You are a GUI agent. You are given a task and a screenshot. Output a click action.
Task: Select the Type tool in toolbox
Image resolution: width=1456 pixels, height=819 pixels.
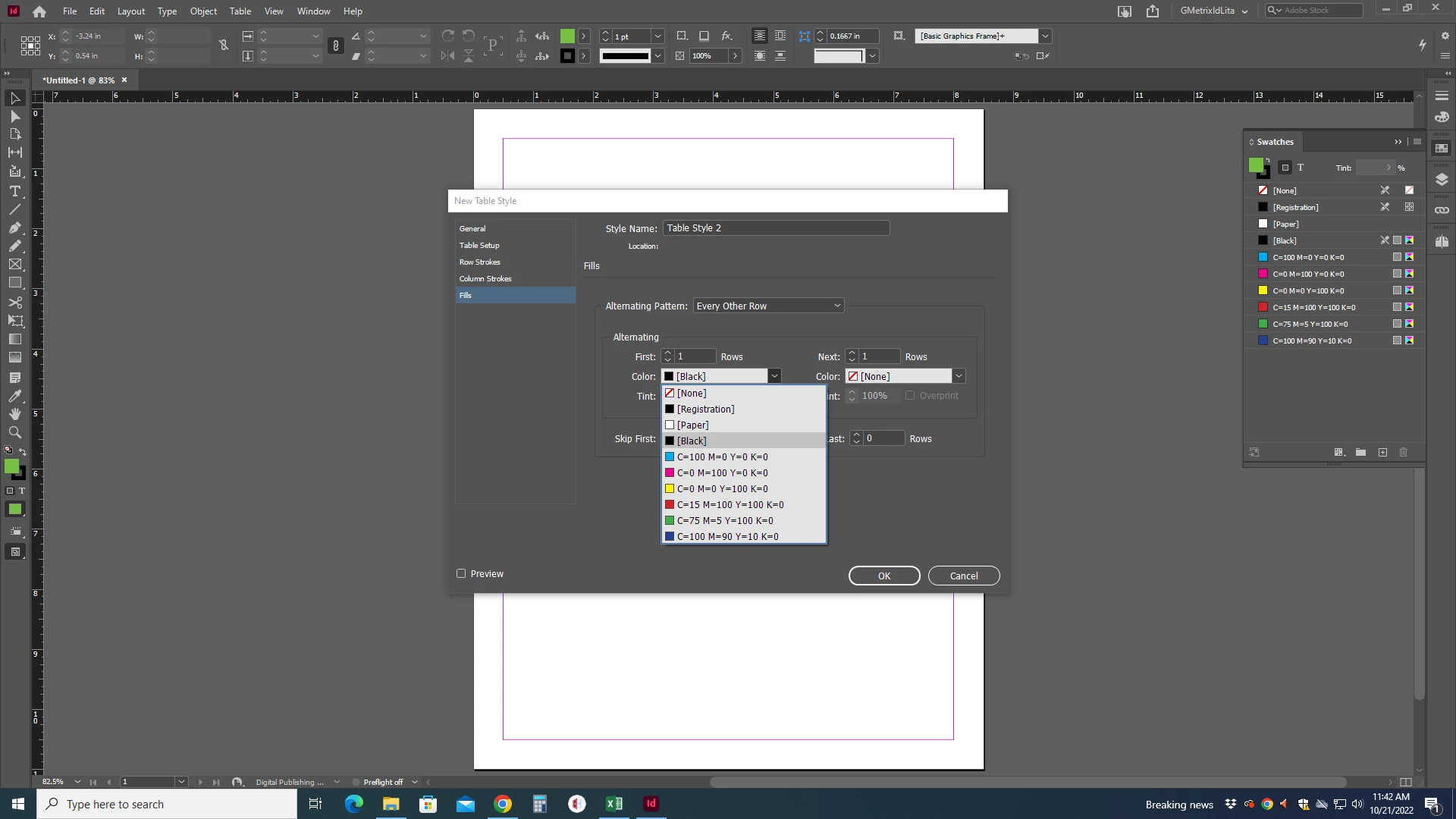click(x=14, y=191)
